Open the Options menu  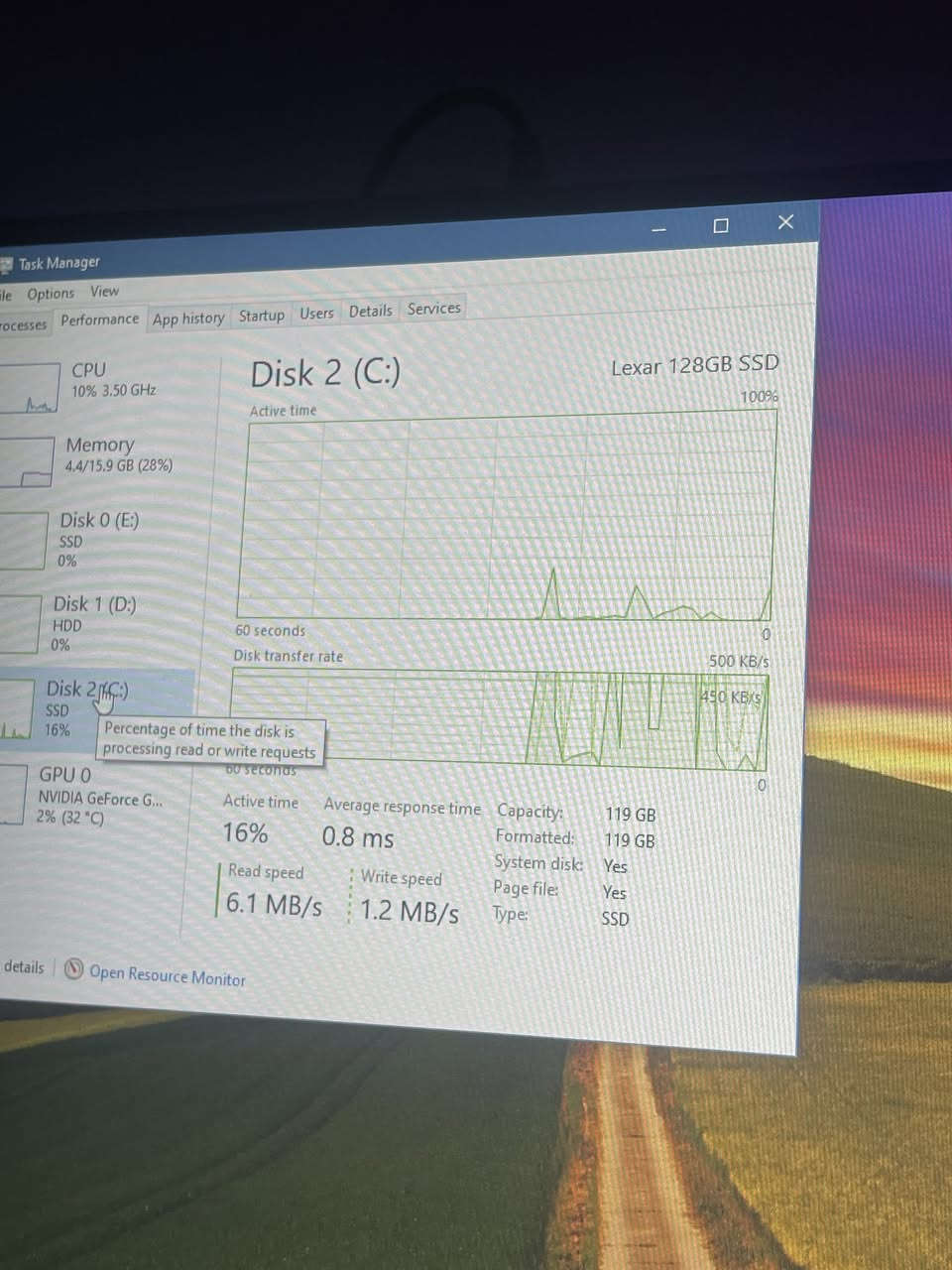point(51,294)
